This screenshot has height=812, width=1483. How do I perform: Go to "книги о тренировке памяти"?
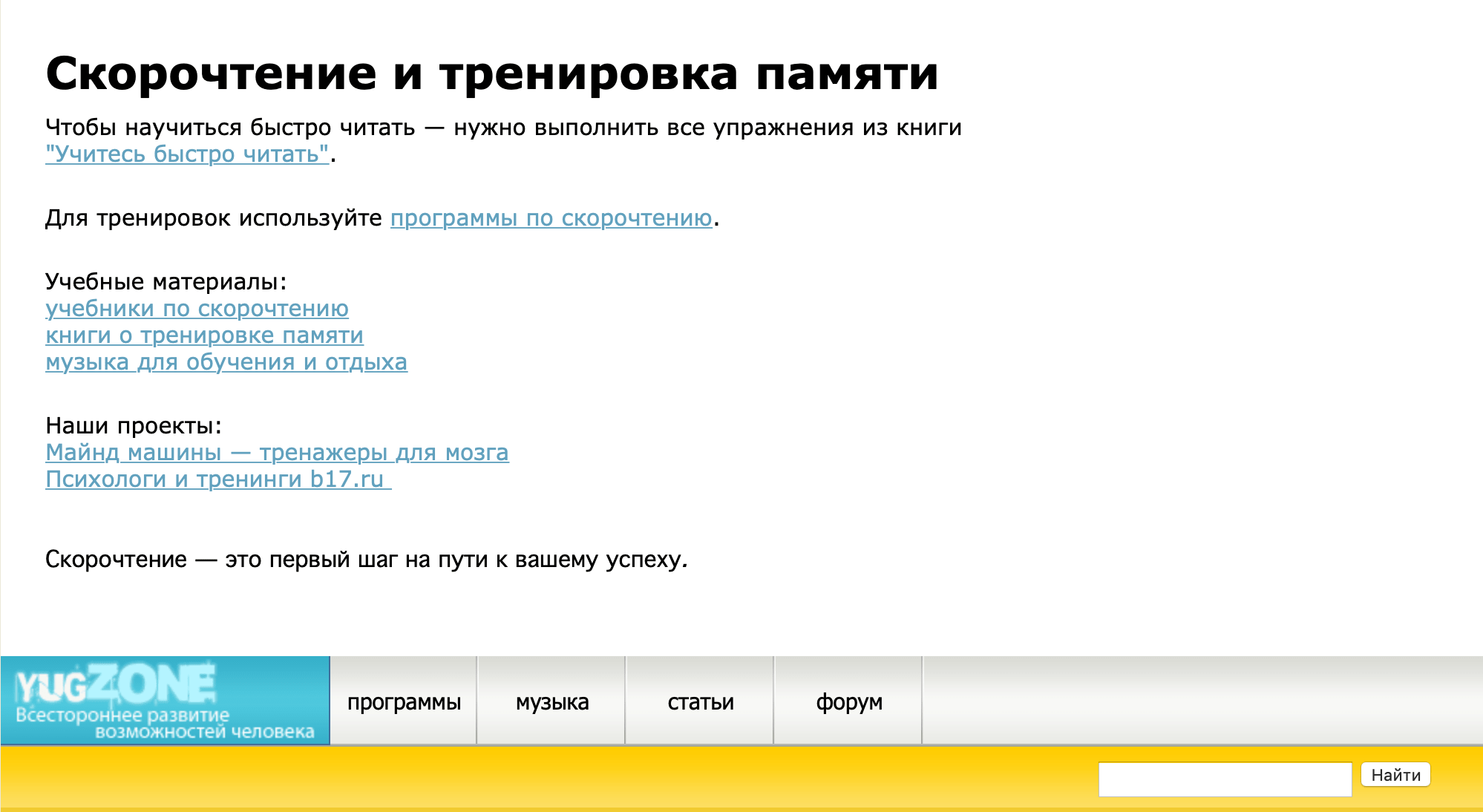pos(204,335)
